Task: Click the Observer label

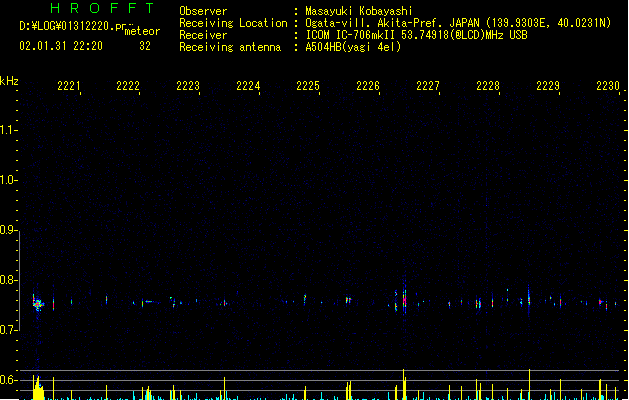Action: tap(203, 11)
